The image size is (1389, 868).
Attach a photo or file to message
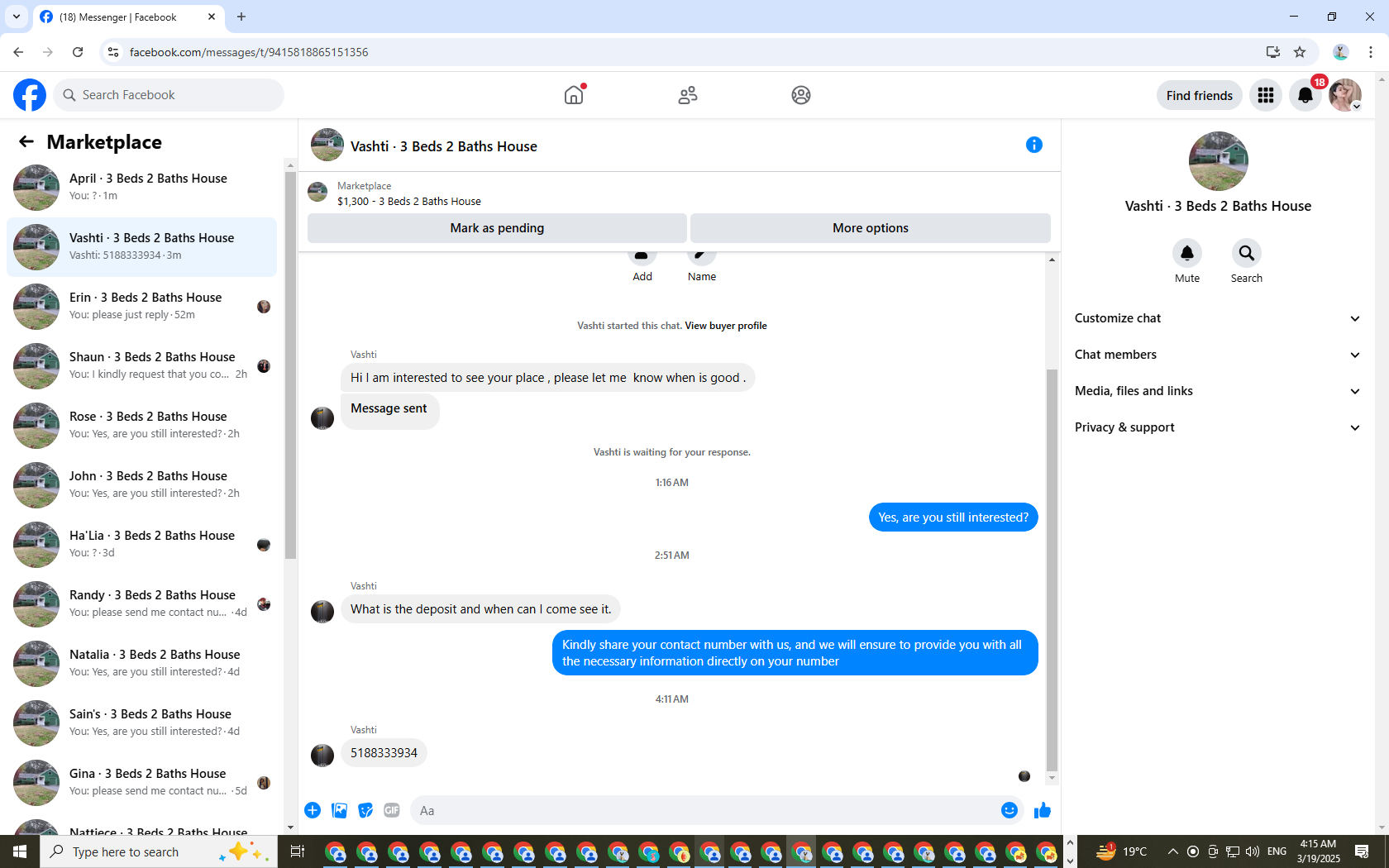tap(339, 810)
